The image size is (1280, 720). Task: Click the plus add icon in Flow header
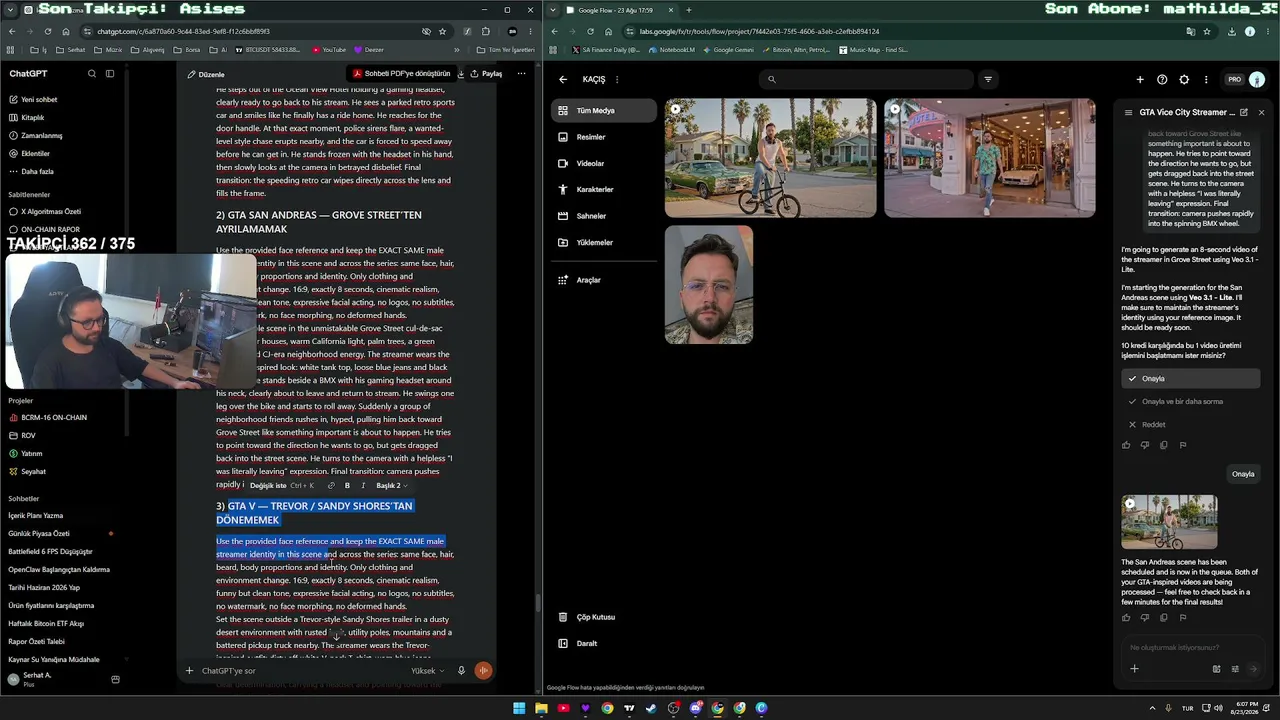click(x=1140, y=79)
